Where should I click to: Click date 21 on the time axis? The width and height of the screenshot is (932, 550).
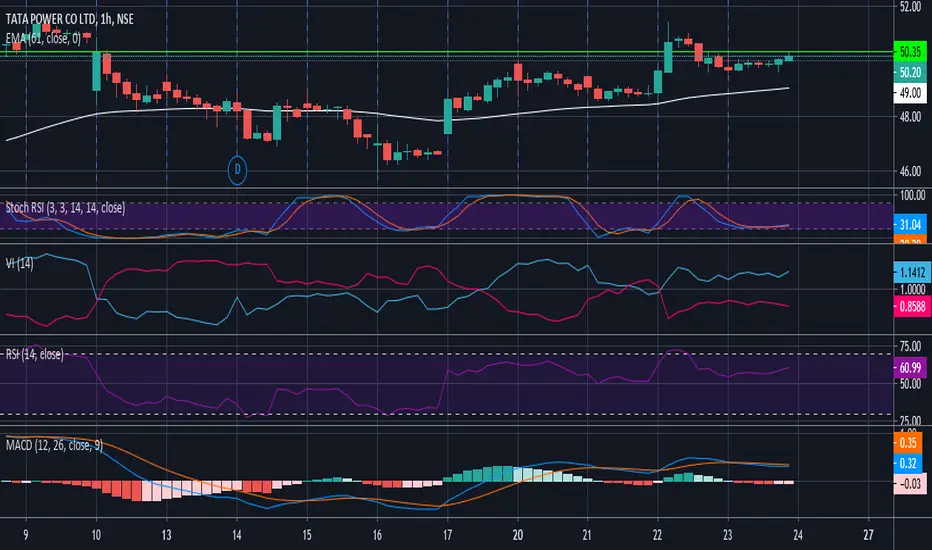click(587, 535)
